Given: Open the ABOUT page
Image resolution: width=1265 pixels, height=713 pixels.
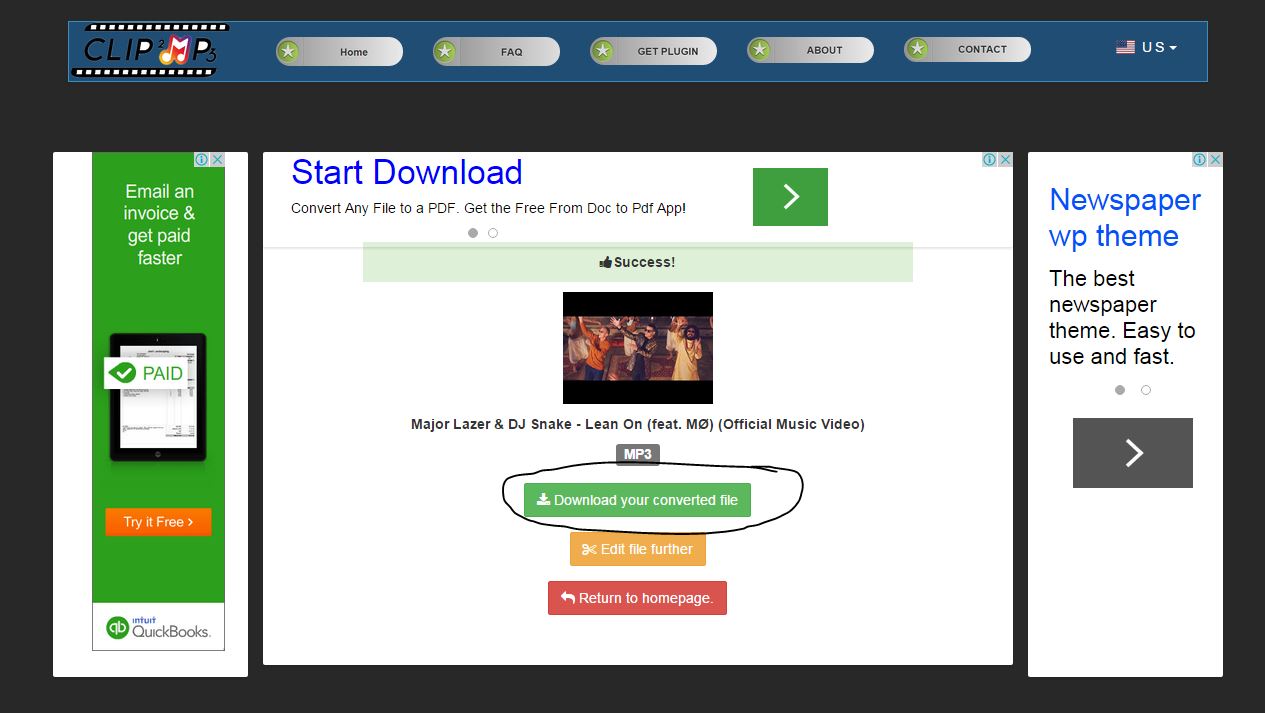Looking at the screenshot, I should tap(811, 49).
